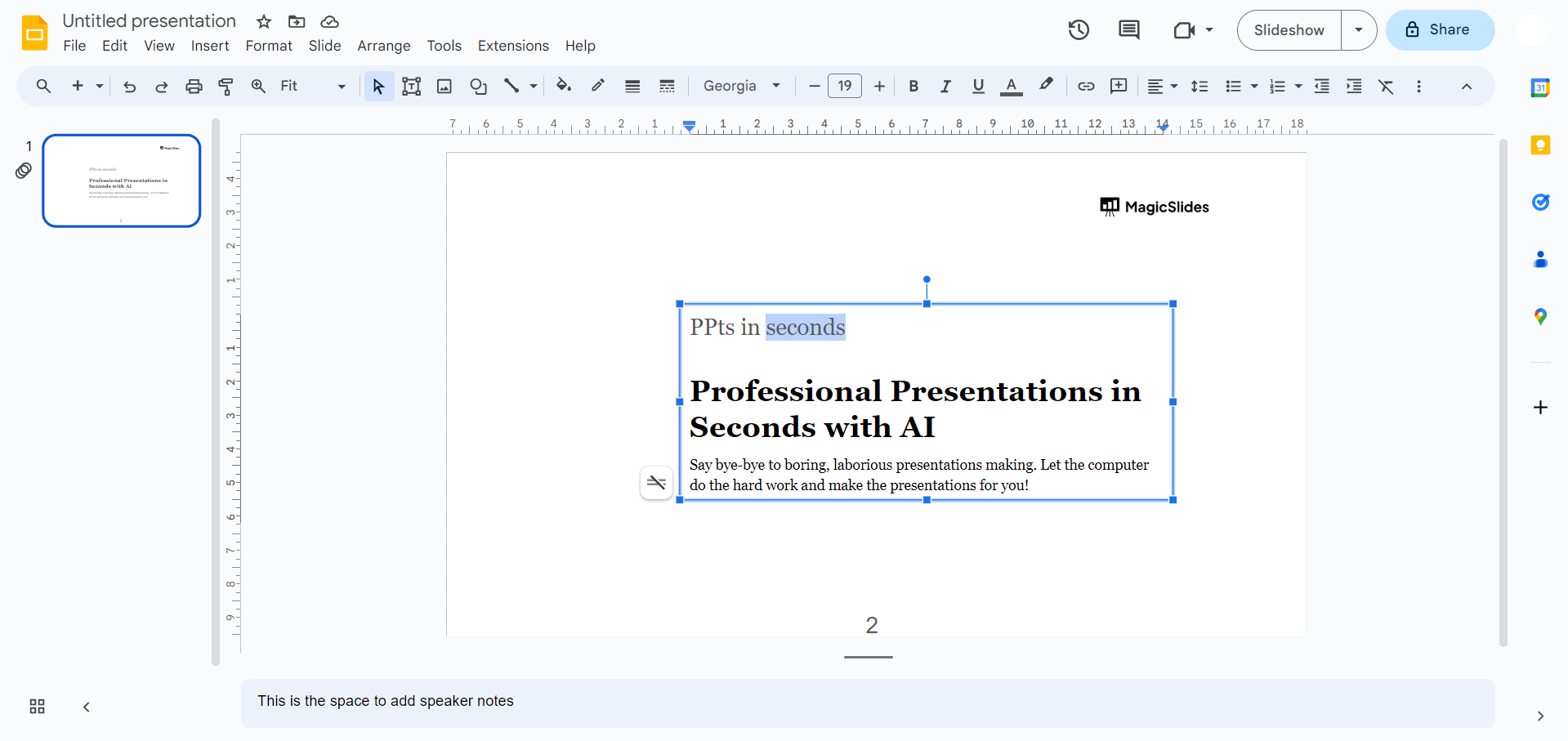
Task: Open the text color picker
Action: point(1012,87)
